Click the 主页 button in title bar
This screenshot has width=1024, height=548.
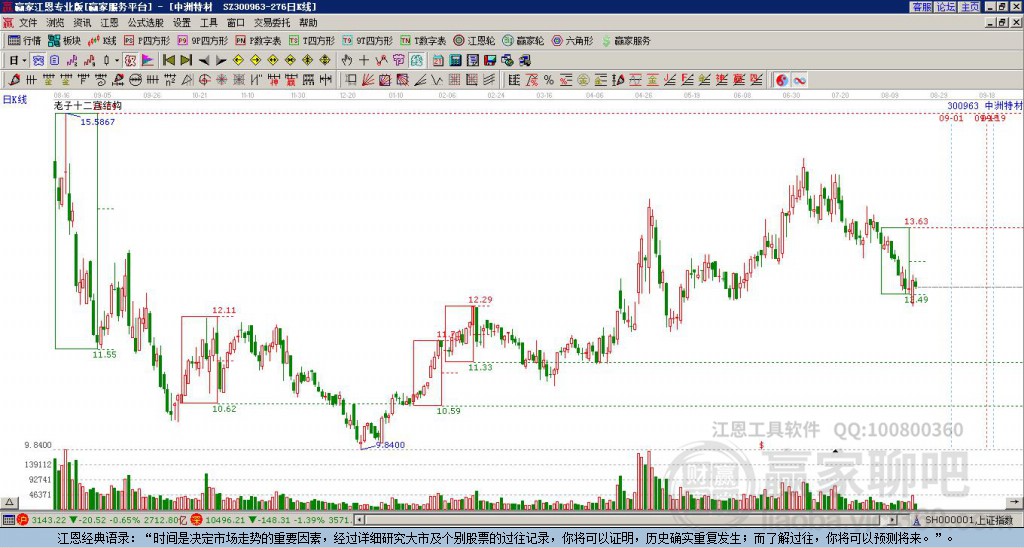970,6
